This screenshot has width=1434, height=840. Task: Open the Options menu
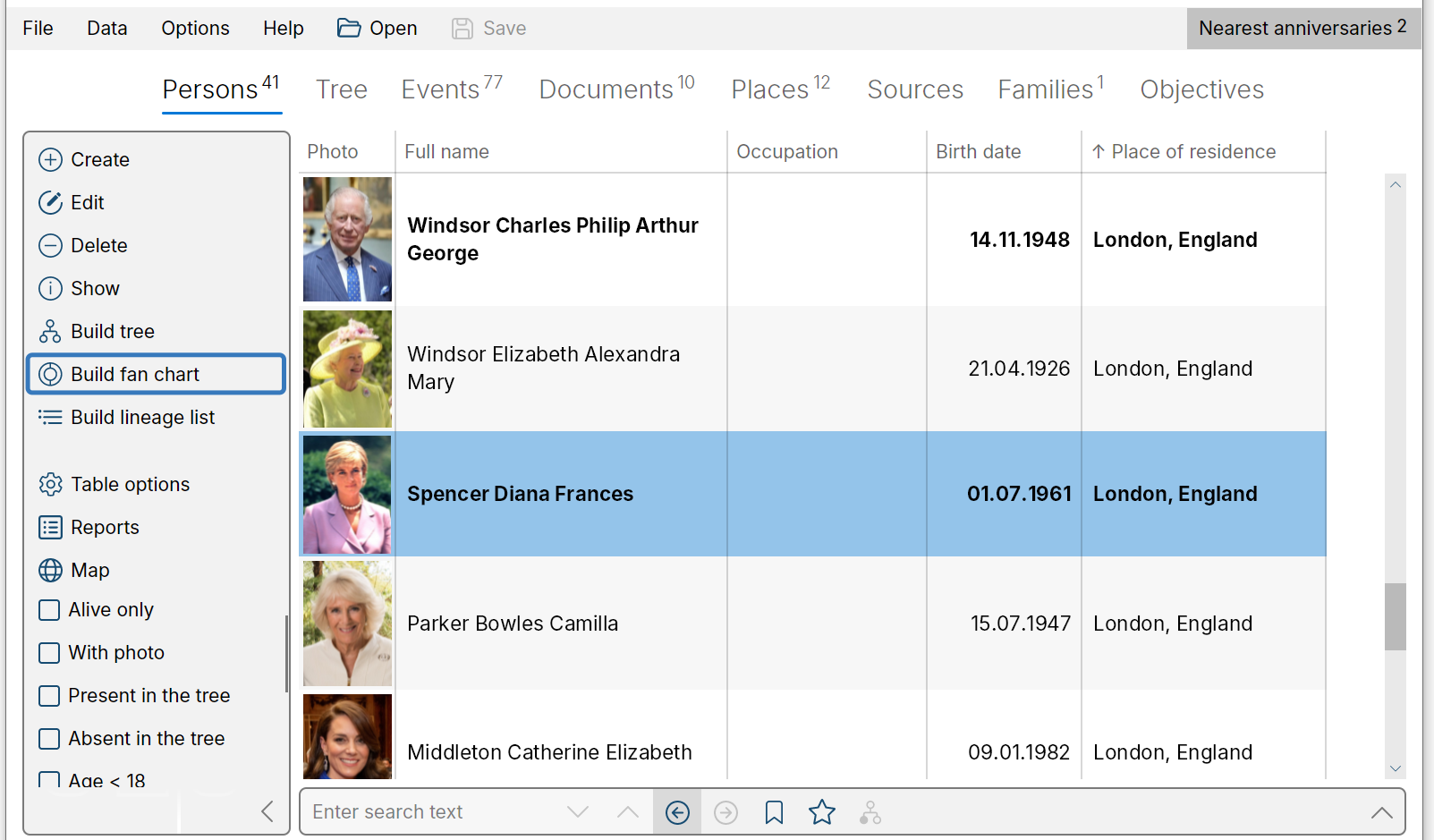[x=195, y=29]
